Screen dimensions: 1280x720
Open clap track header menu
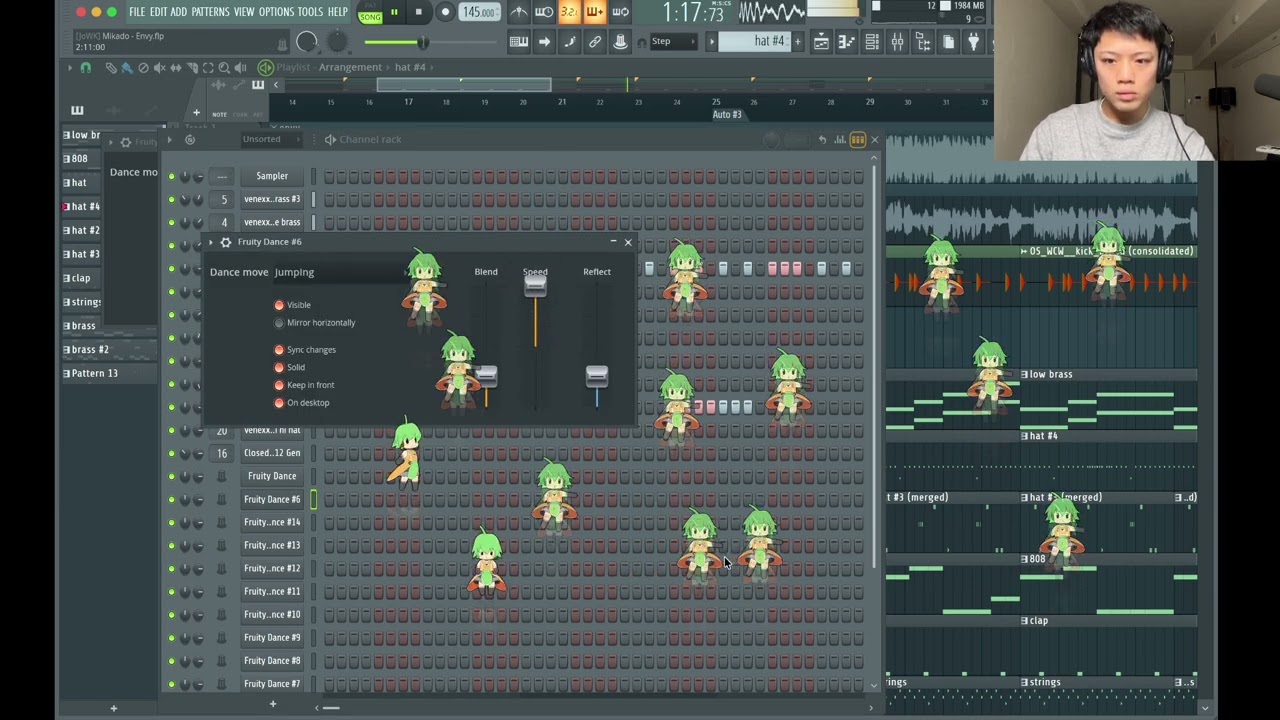point(1025,621)
